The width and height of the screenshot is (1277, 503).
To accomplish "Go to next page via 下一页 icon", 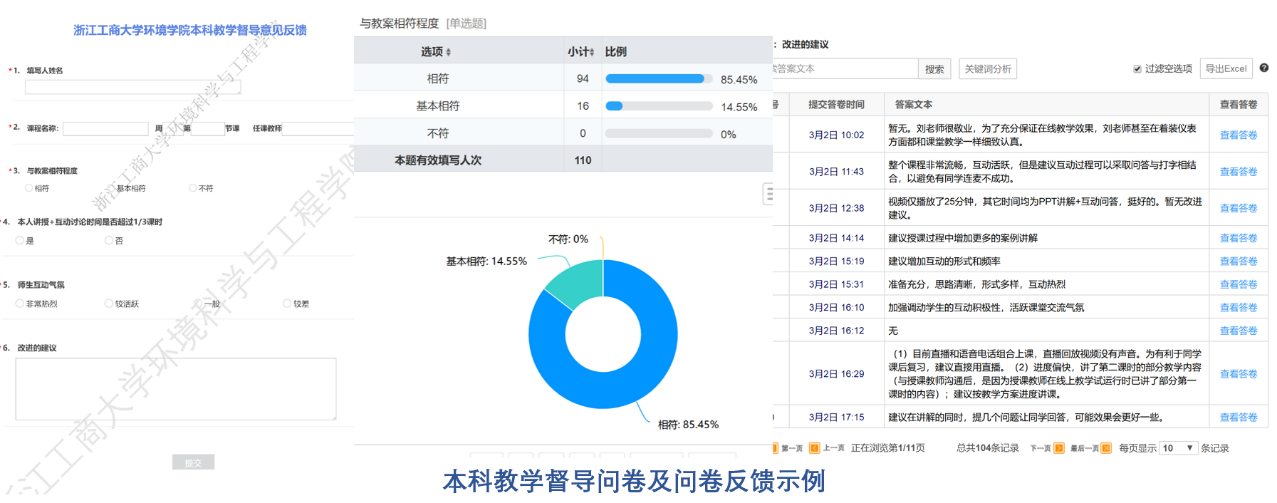I will click(1056, 448).
